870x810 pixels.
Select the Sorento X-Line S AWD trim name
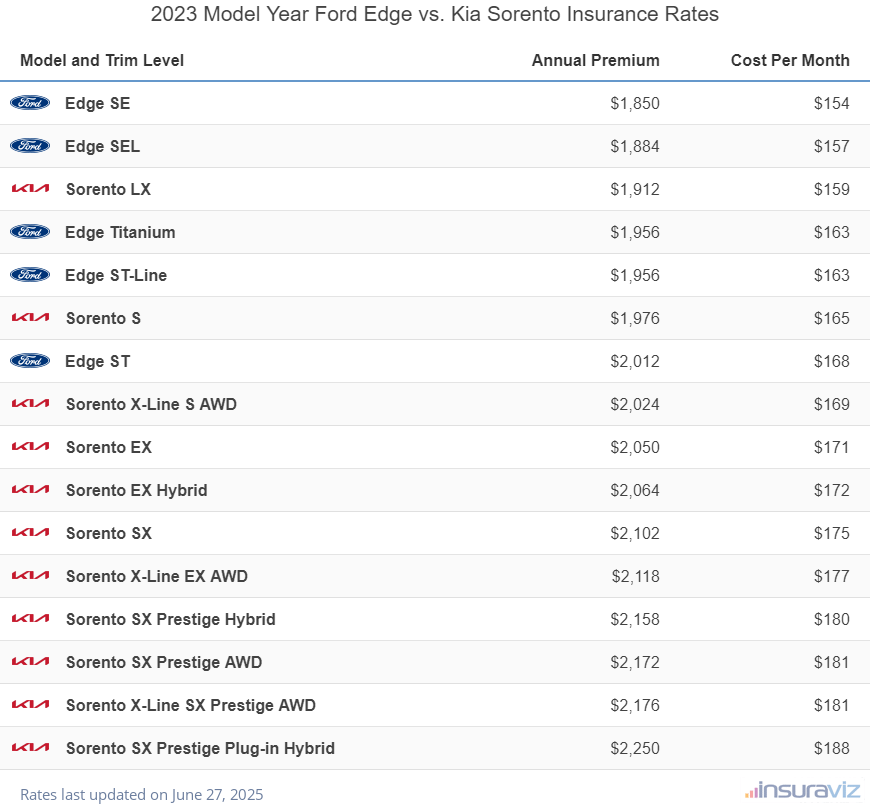click(151, 404)
